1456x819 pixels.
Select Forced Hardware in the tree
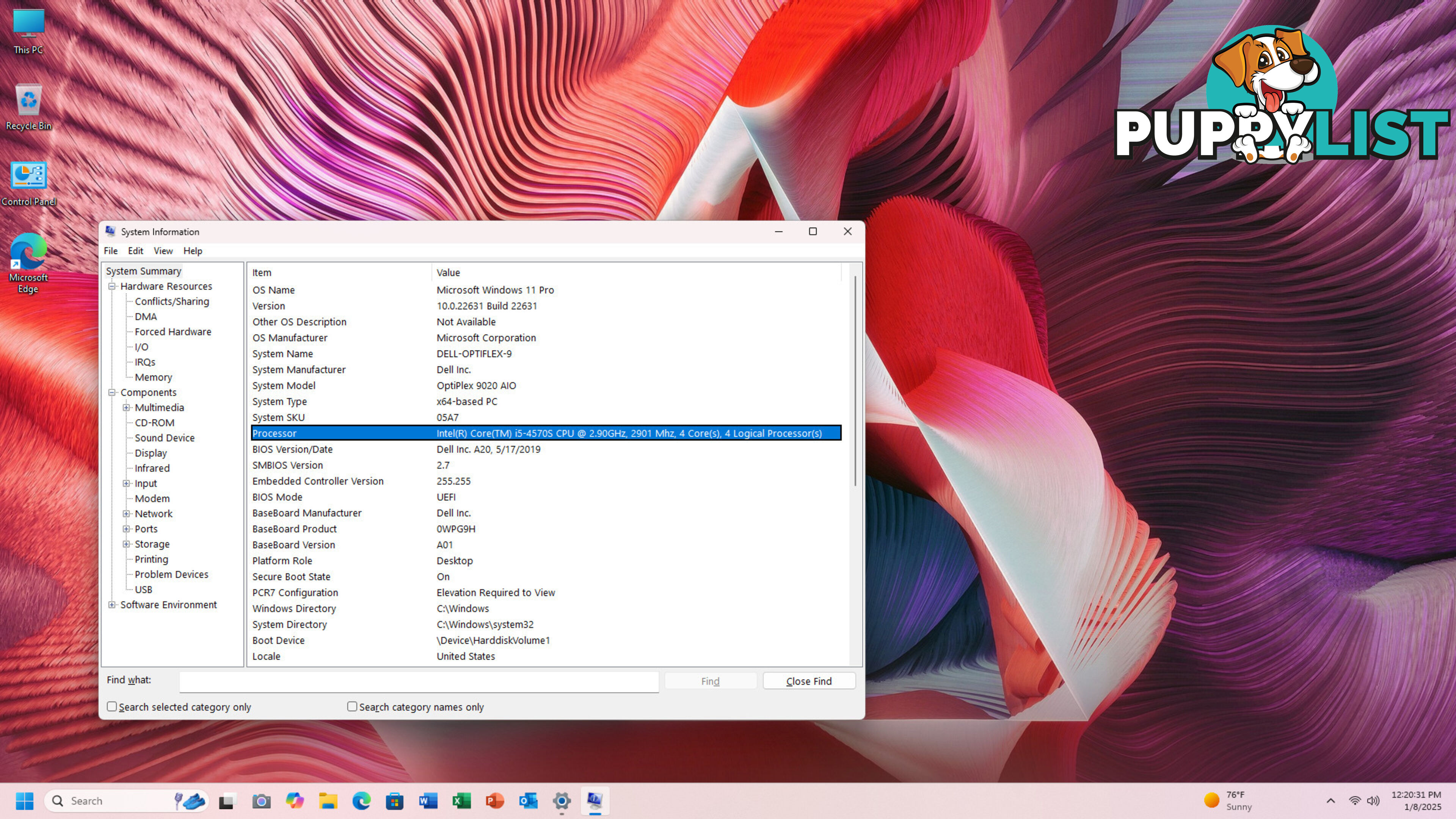tap(173, 332)
